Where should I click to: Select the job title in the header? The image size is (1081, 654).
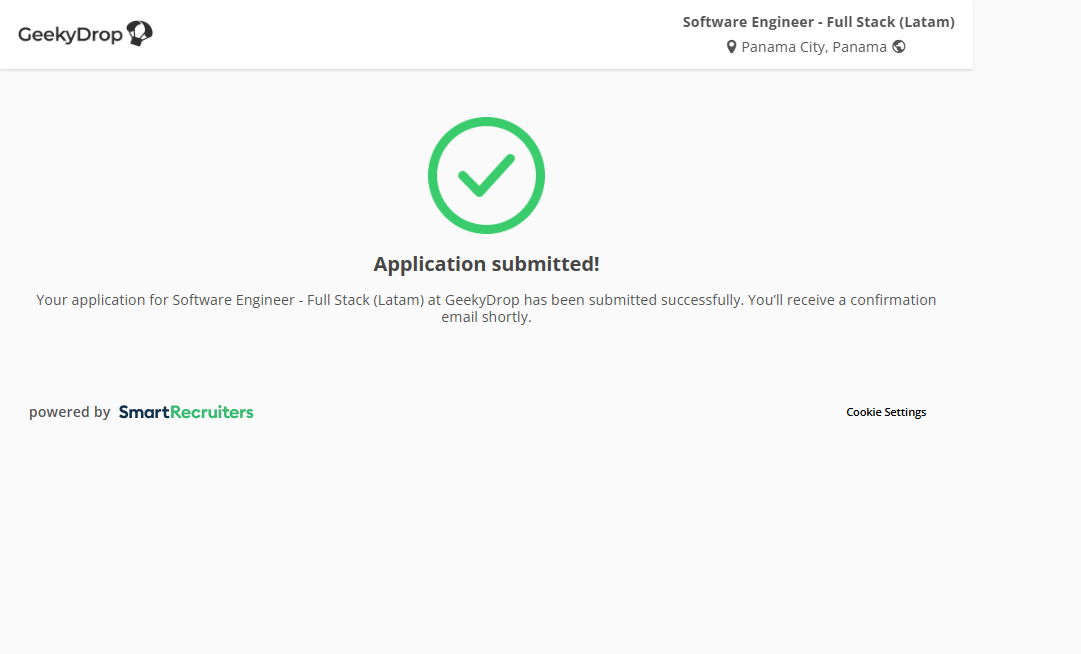tap(818, 22)
